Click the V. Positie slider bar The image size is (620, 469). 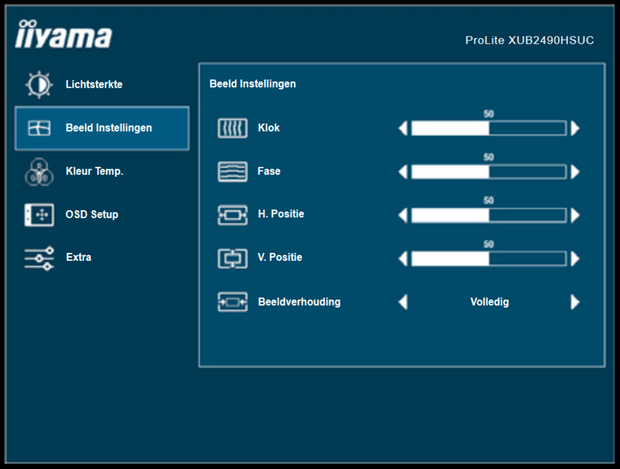pyautogui.click(x=489, y=259)
